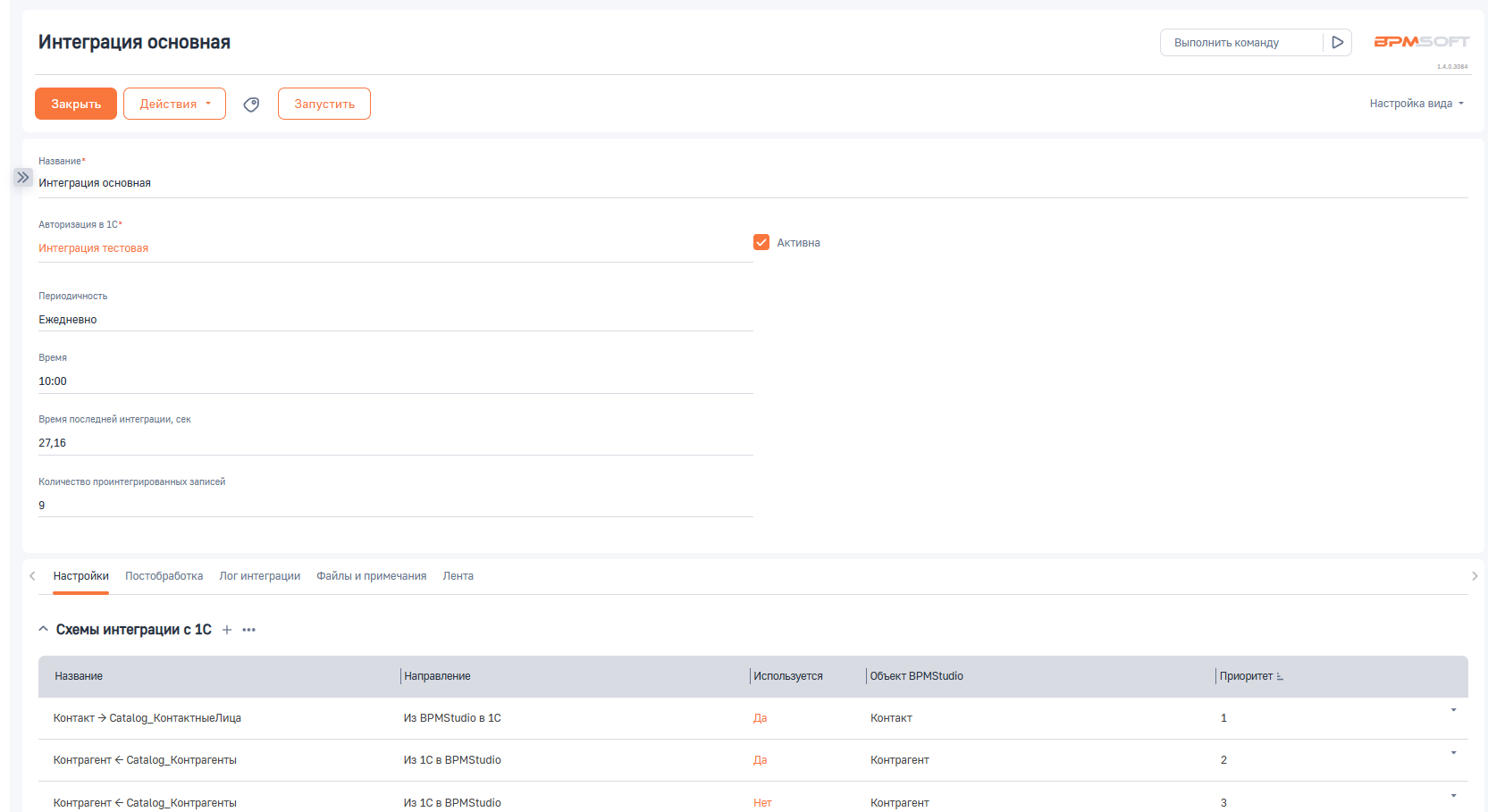Click the Выполнить команду input field

[x=1241, y=43]
